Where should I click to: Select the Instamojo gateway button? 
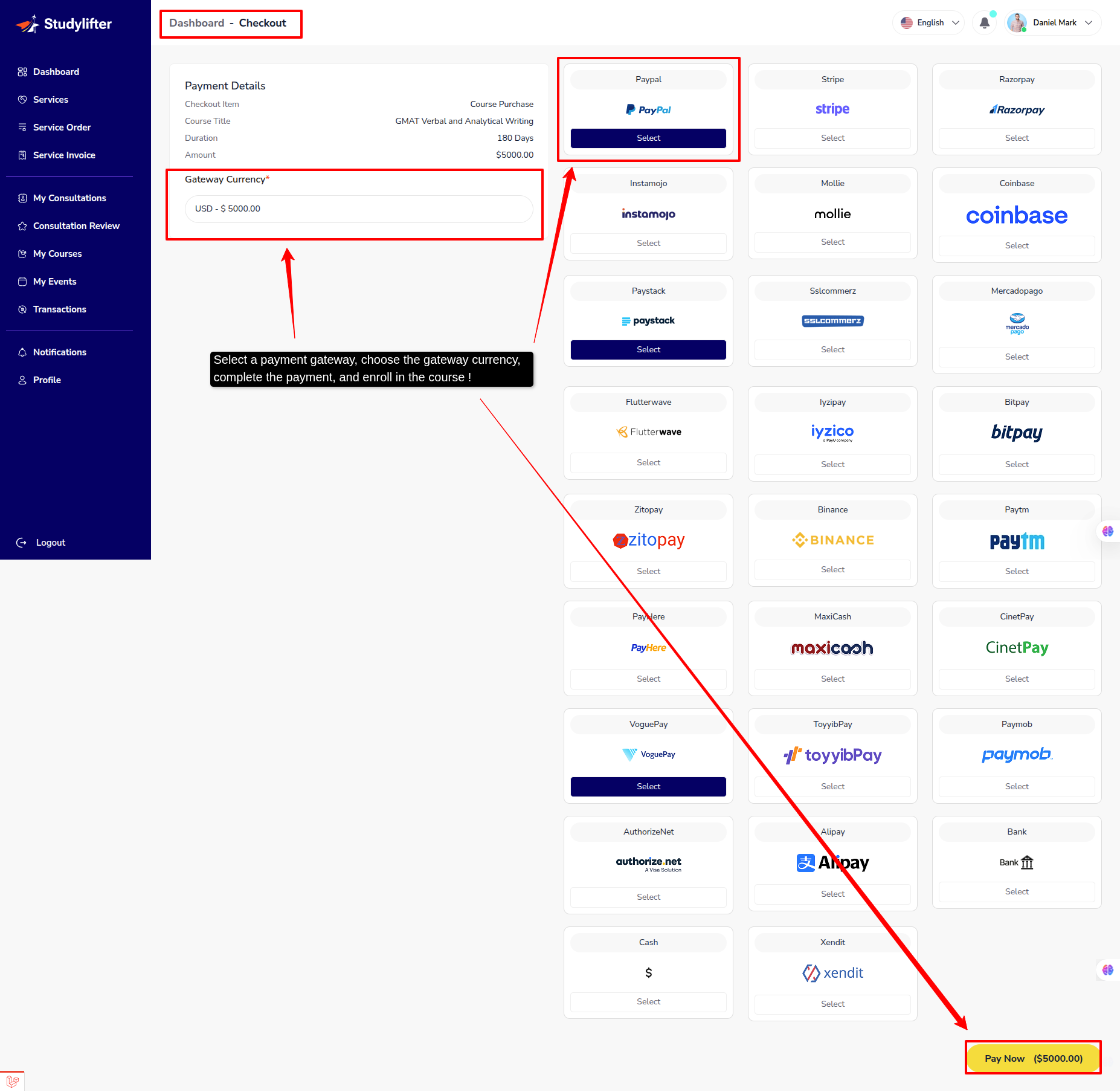(648, 244)
